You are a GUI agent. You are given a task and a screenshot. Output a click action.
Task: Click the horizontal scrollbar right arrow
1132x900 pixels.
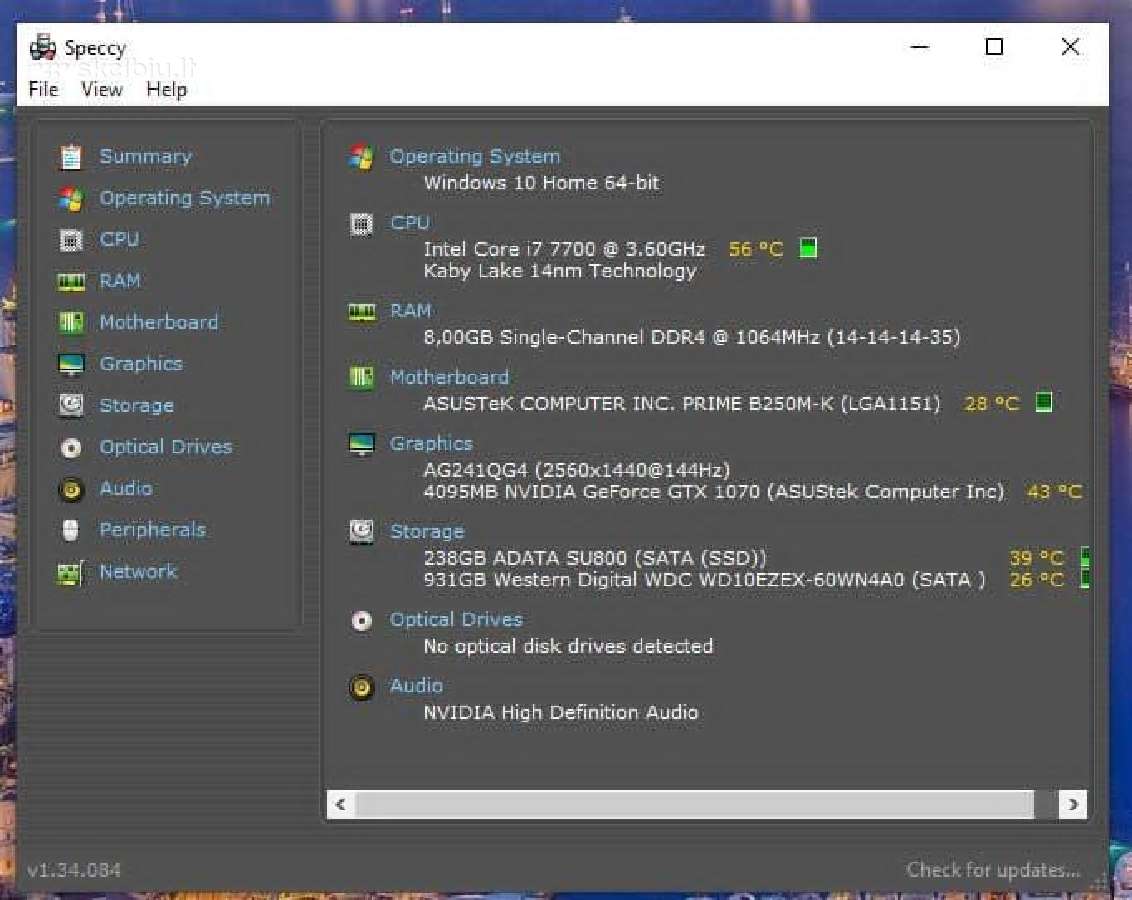point(1073,805)
